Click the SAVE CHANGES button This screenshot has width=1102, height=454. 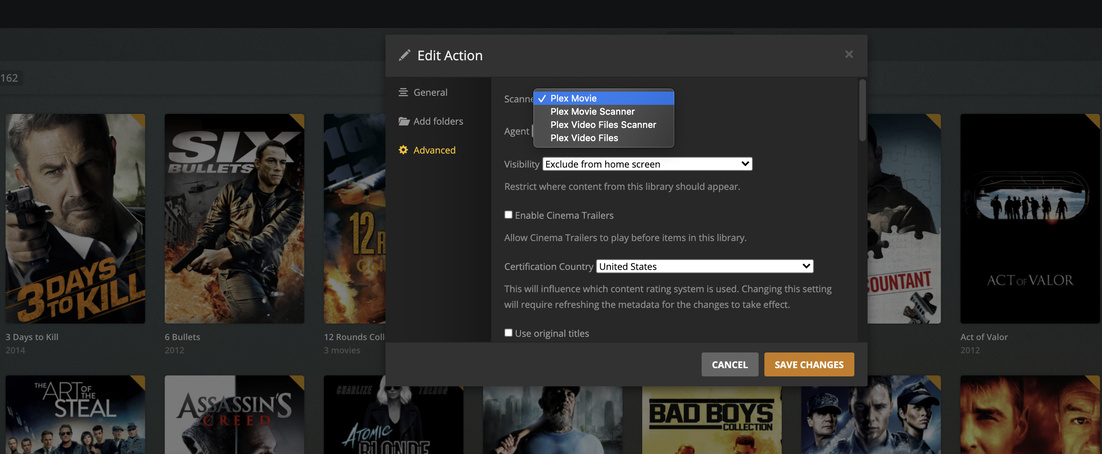809,365
